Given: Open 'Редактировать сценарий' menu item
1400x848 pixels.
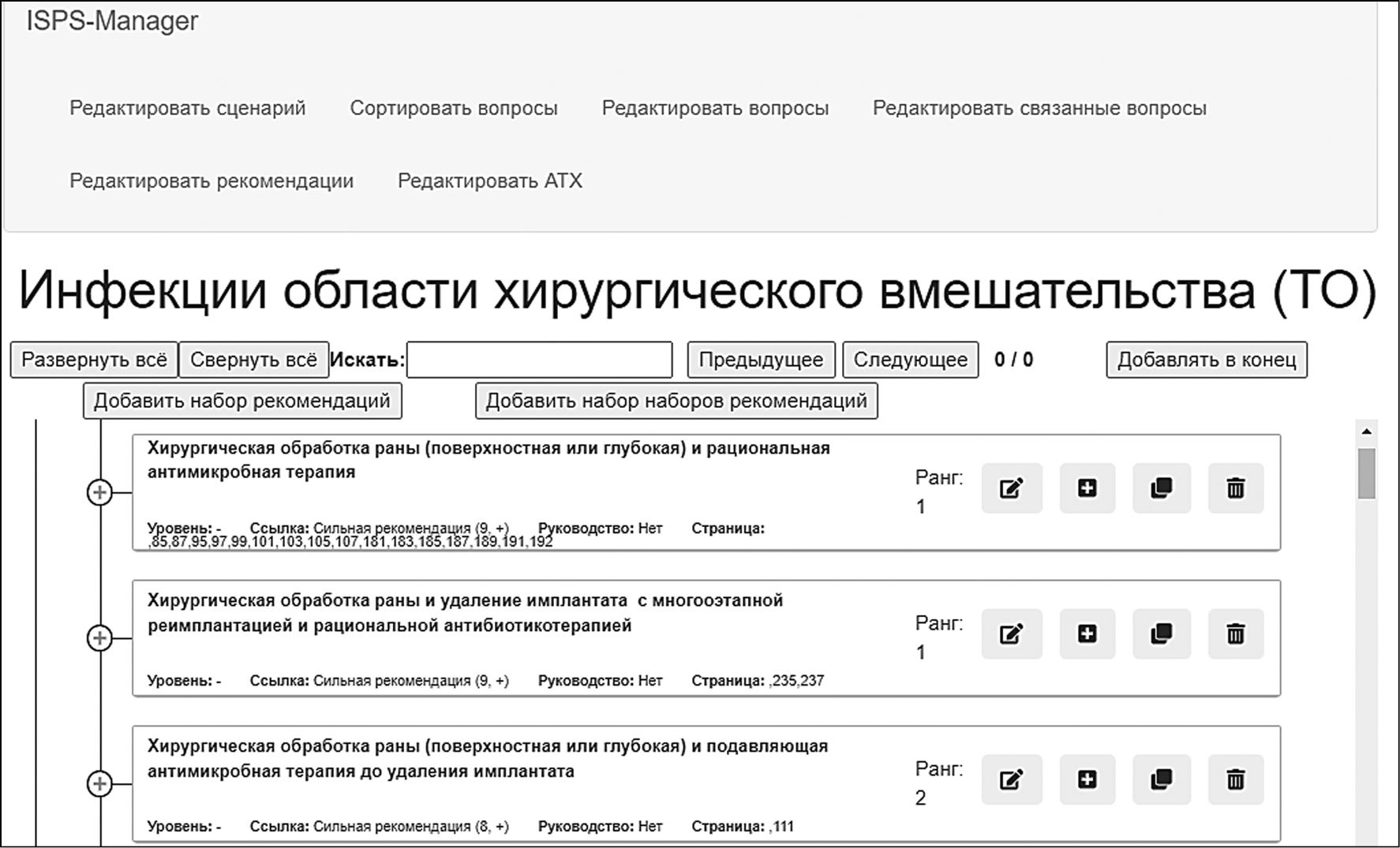Looking at the screenshot, I should [187, 108].
